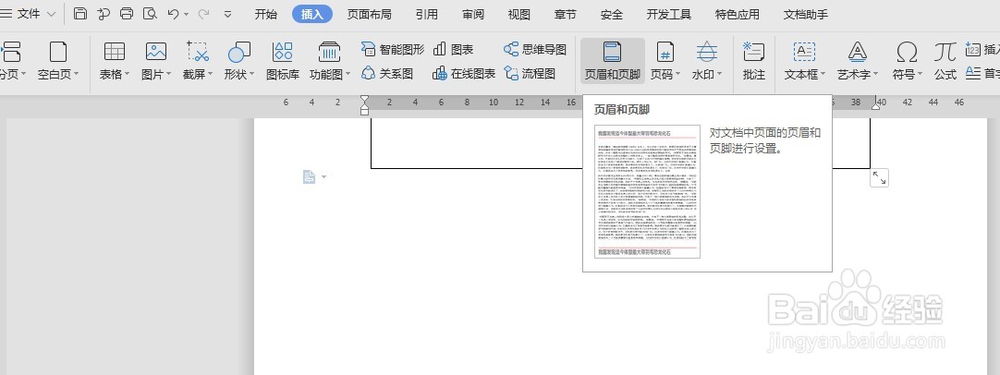
Task: Click the 截屏 screenshot tool
Action: tap(198, 61)
